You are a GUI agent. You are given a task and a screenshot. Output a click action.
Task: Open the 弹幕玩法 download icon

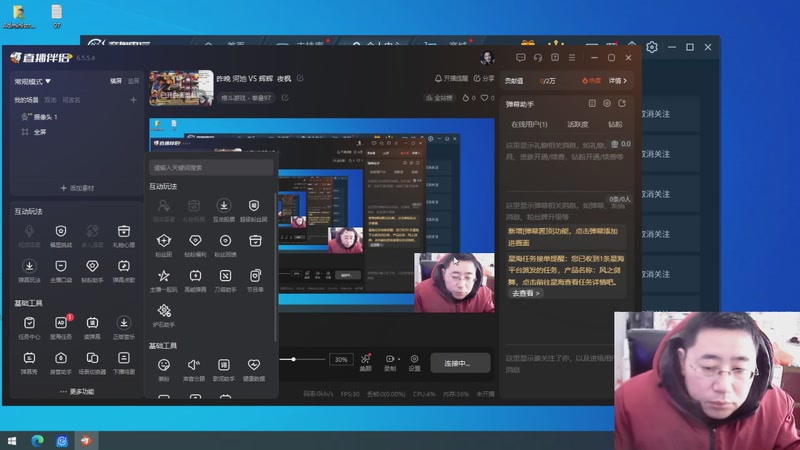29,270
